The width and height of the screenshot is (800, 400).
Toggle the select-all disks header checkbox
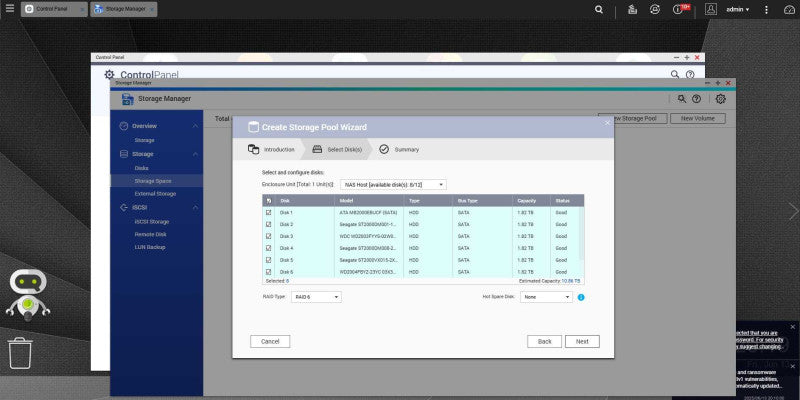coord(269,201)
